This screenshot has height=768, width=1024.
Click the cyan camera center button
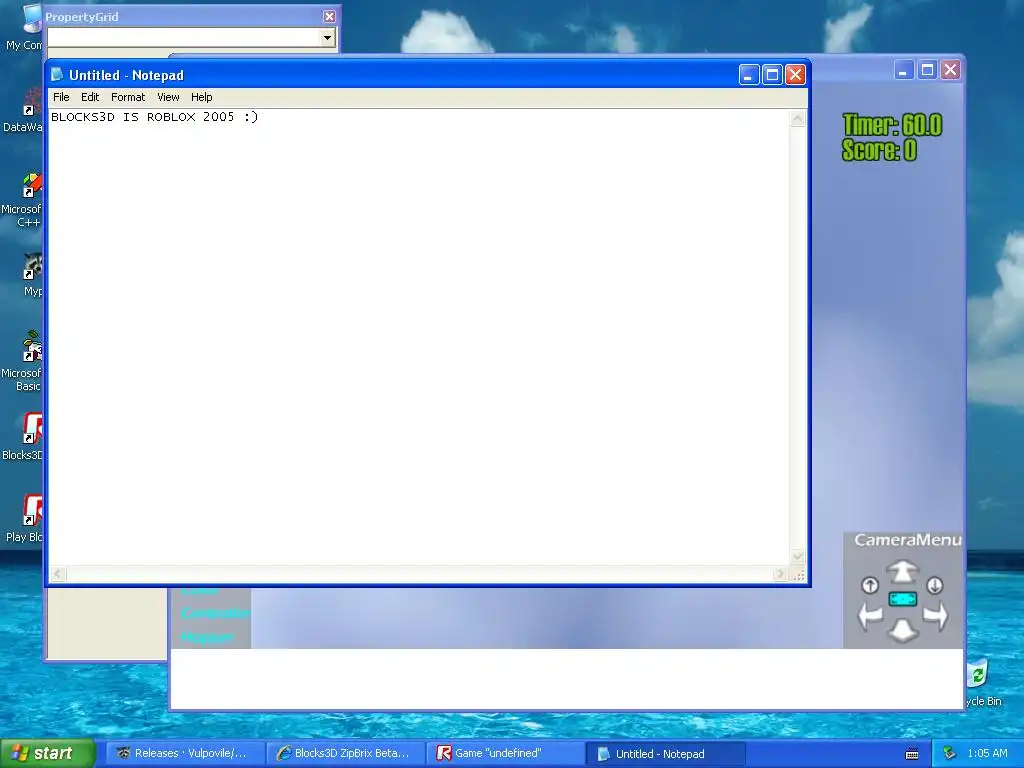[903, 599]
